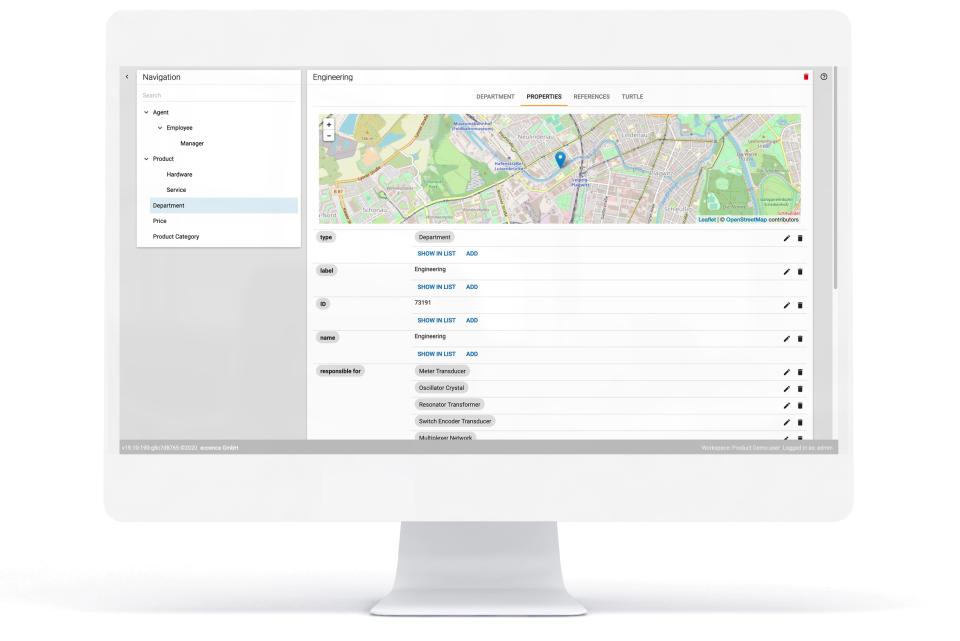The height and width of the screenshot is (641, 960).
Task: Zoom in on the map
Action: point(328,125)
